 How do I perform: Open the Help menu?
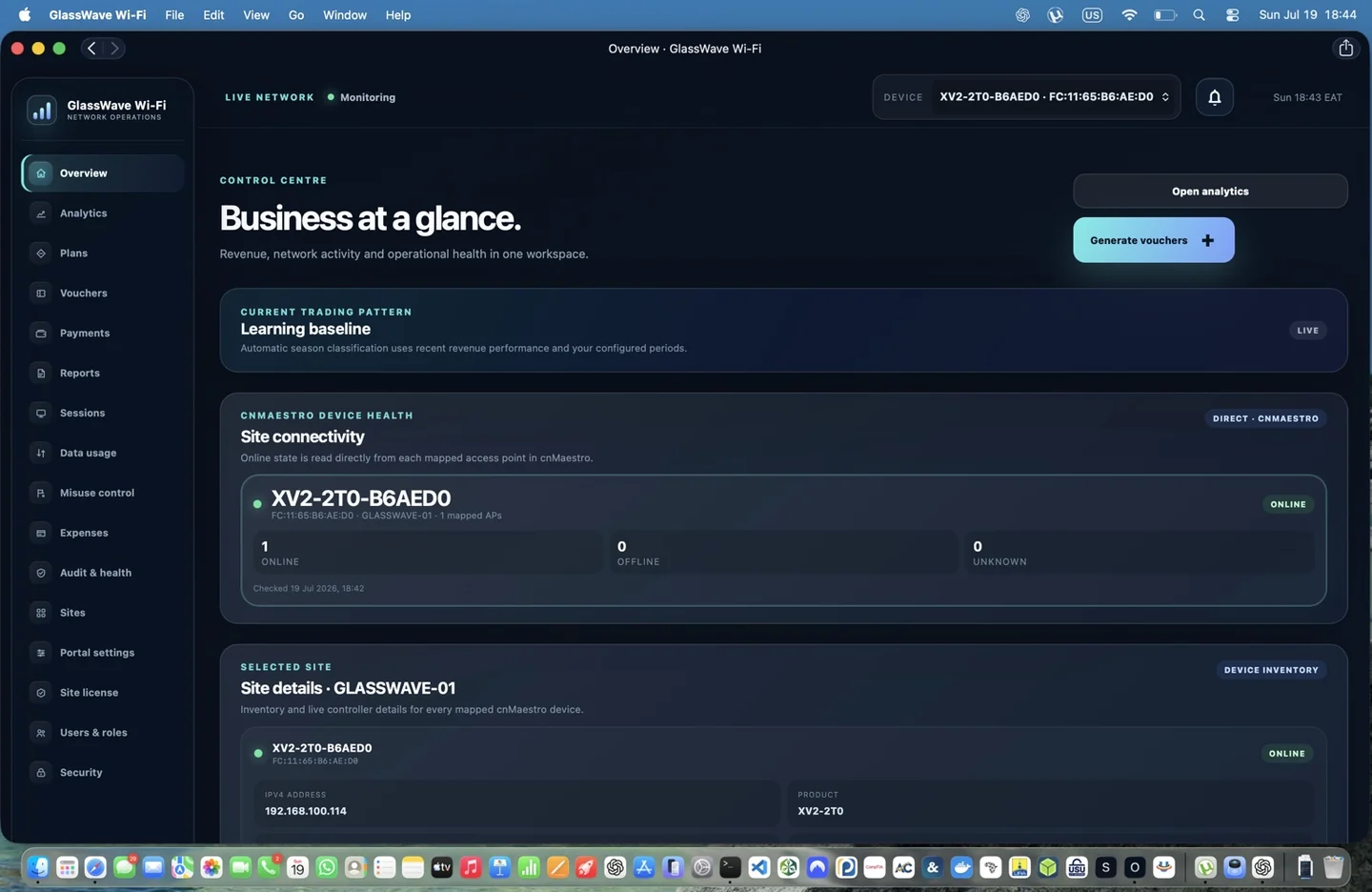pos(398,15)
